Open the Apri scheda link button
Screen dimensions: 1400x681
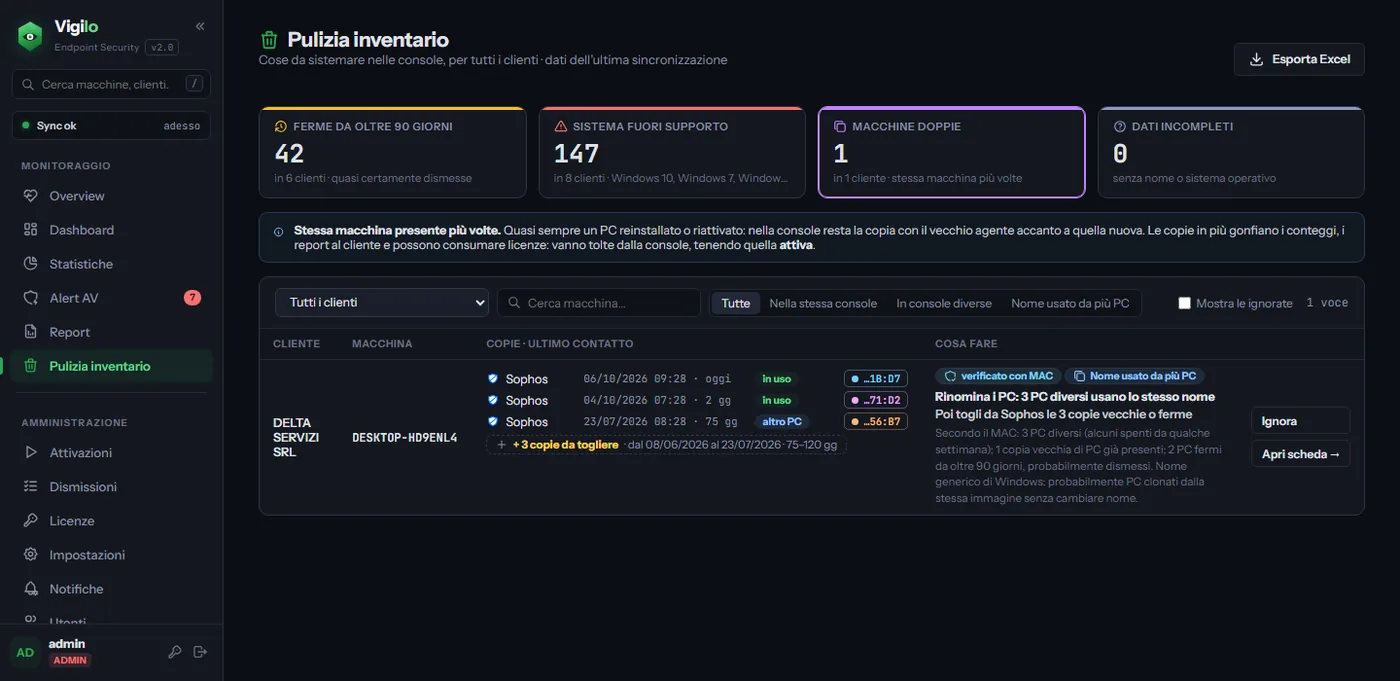click(1300, 454)
